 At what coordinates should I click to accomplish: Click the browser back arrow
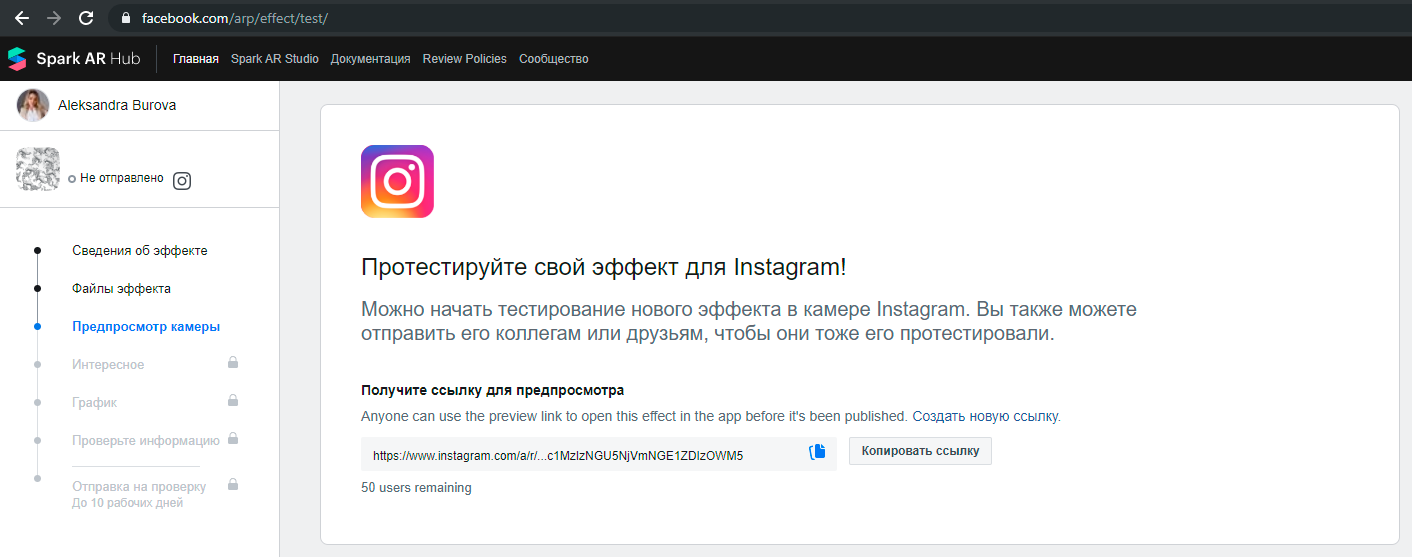22,18
